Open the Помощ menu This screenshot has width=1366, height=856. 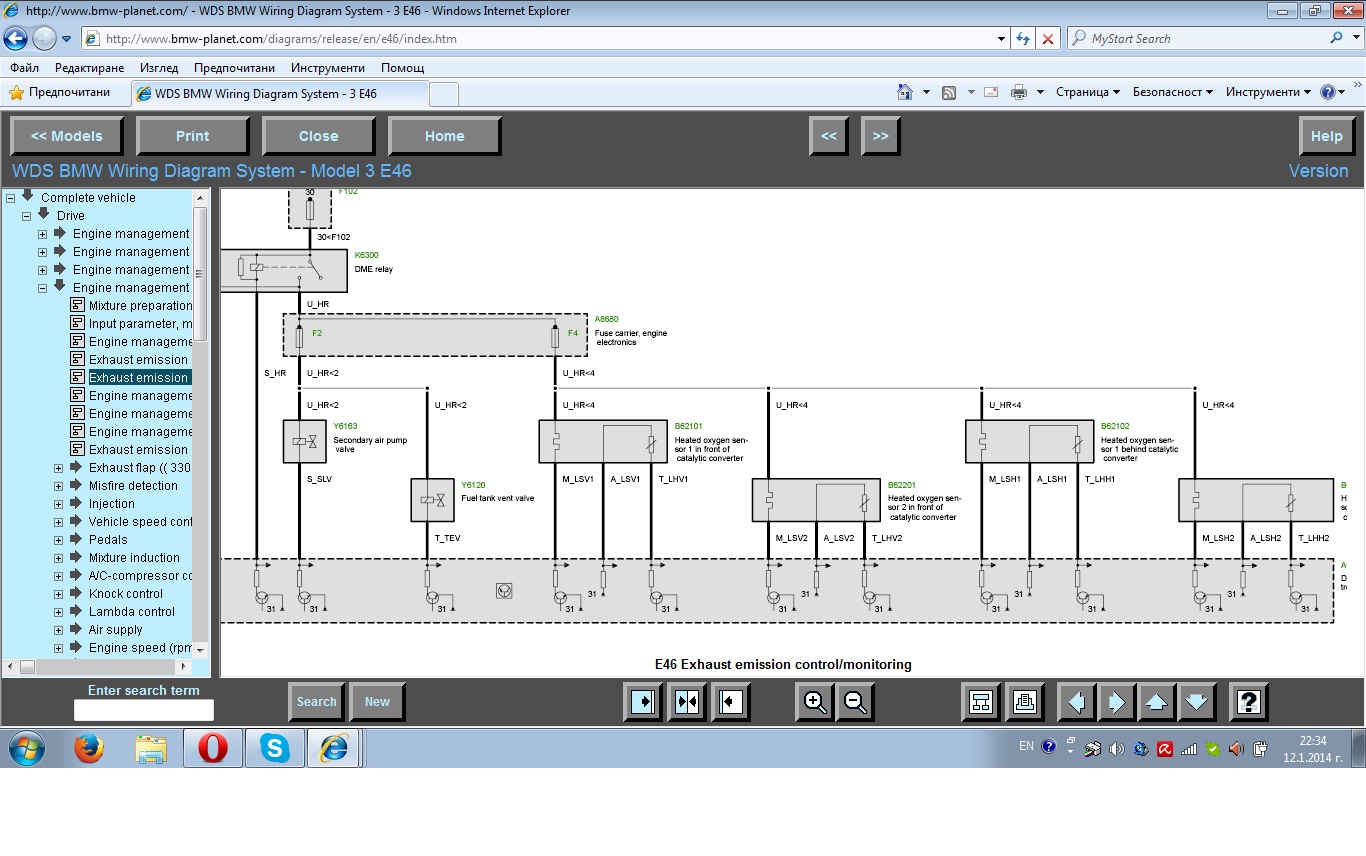403,68
